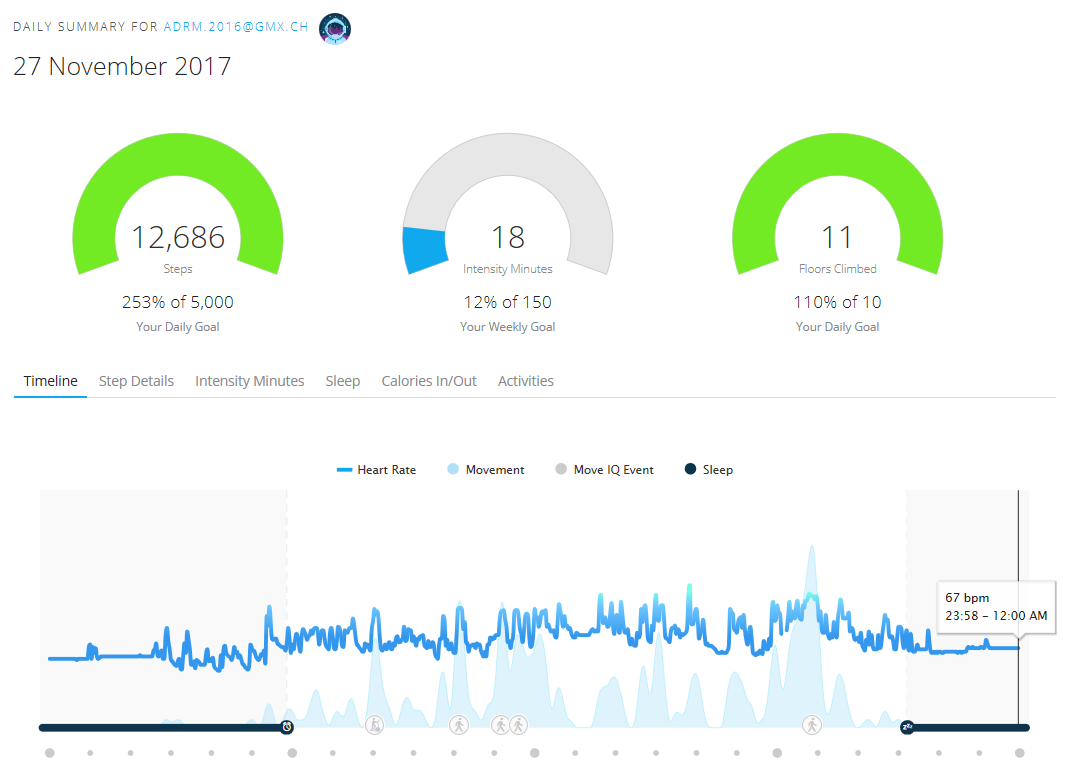Switch to the Calories In/Out tab

429,381
